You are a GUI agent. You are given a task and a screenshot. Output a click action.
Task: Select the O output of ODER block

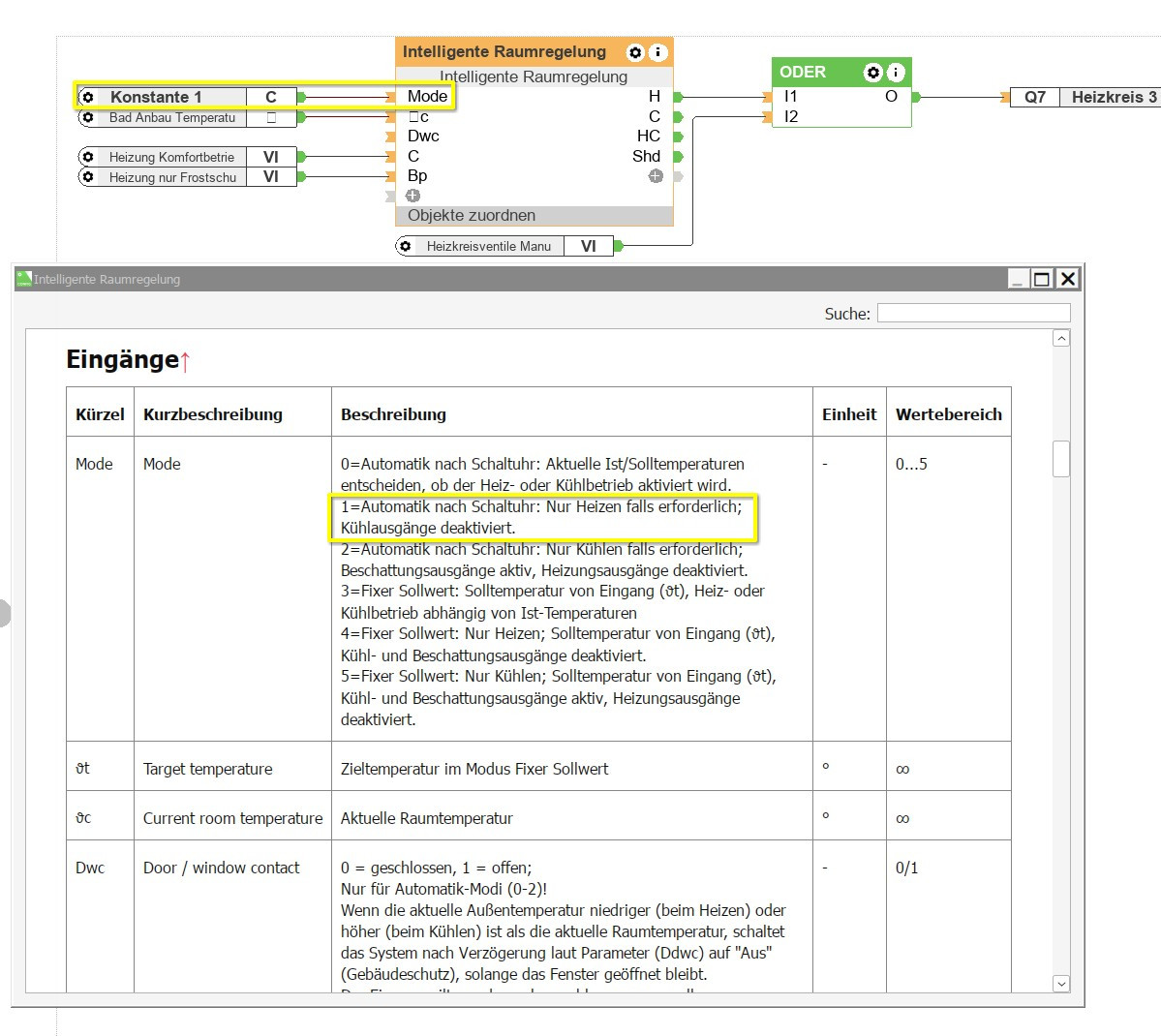tap(892, 96)
